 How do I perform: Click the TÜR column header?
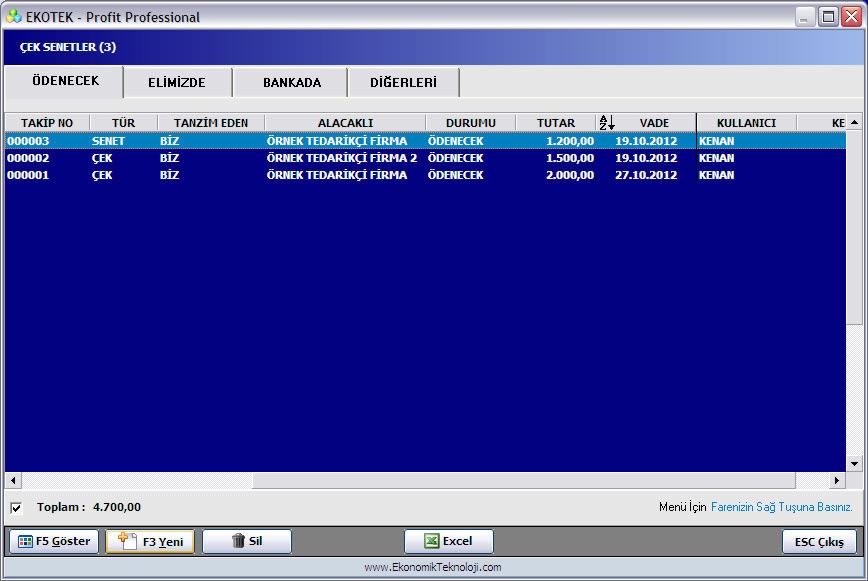(123, 123)
